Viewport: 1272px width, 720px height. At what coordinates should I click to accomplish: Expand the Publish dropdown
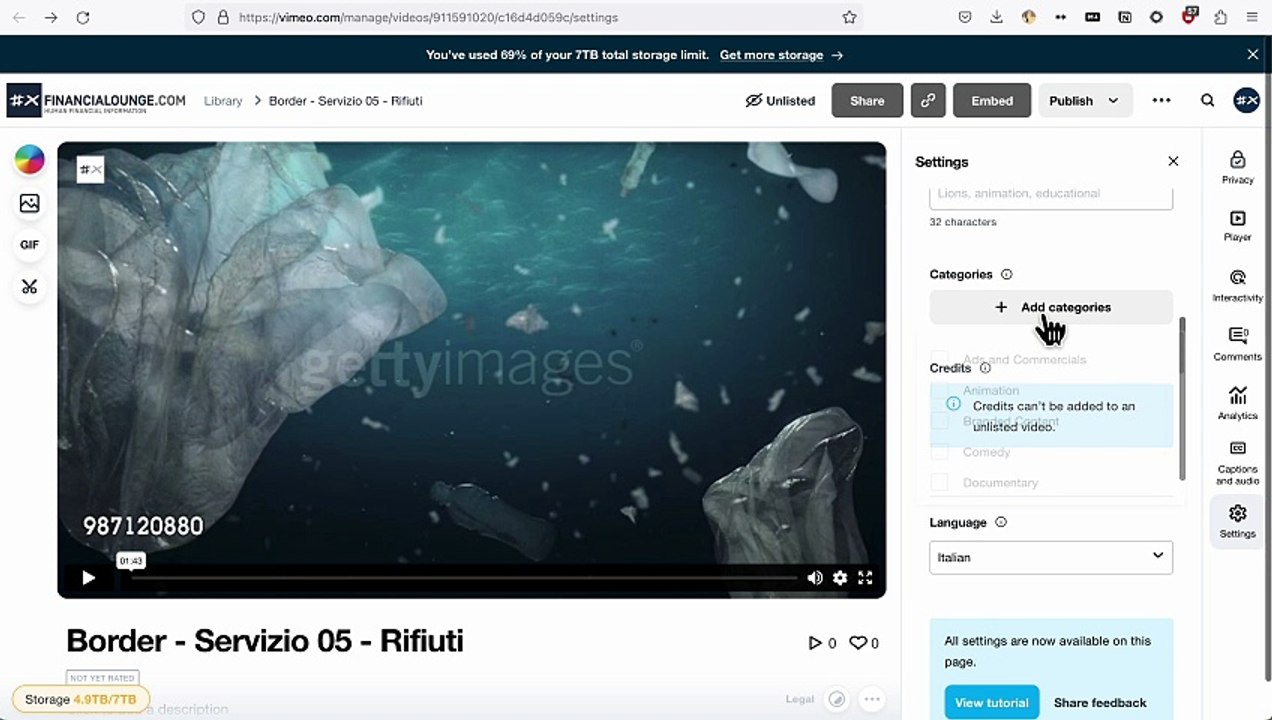(1085, 100)
